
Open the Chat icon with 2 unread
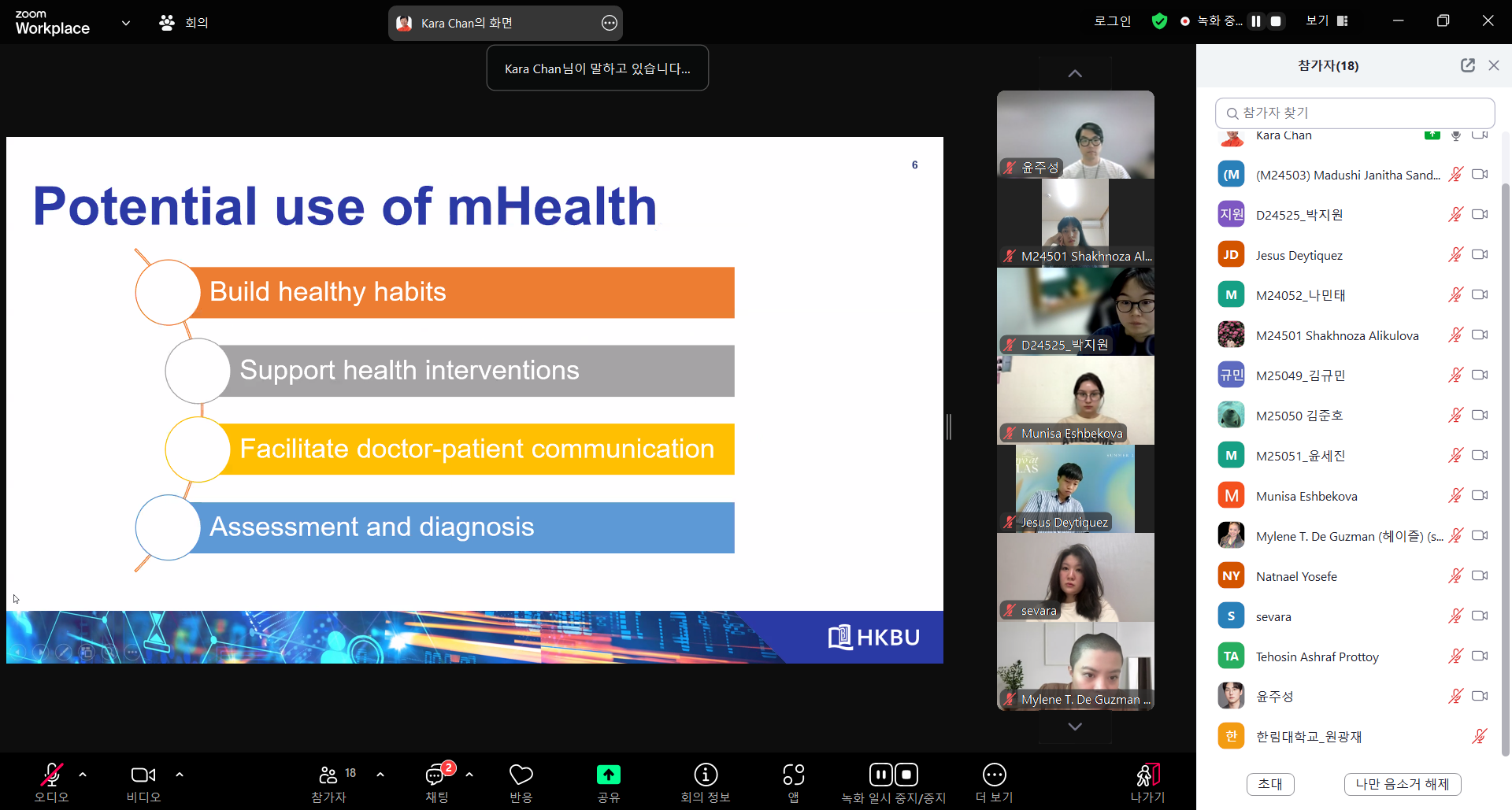tap(435, 775)
